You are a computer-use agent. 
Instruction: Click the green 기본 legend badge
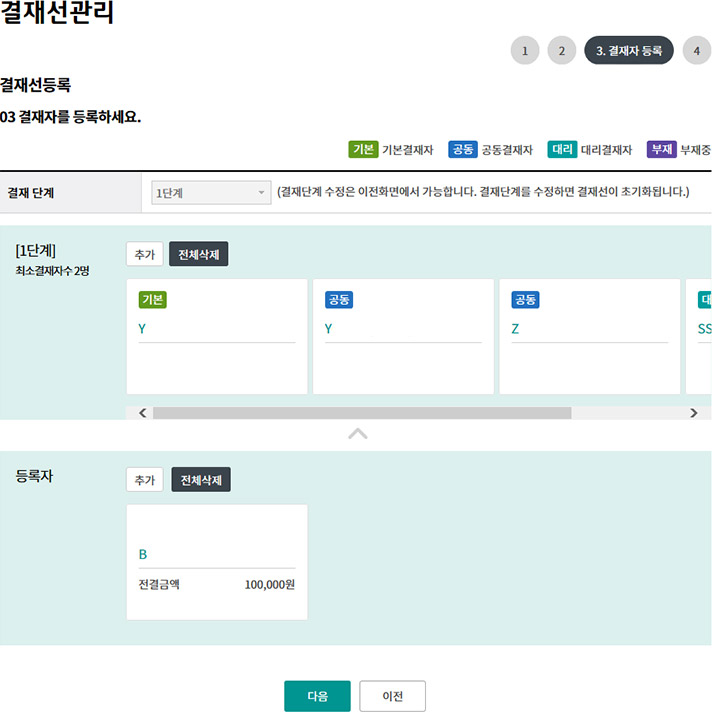click(x=363, y=149)
